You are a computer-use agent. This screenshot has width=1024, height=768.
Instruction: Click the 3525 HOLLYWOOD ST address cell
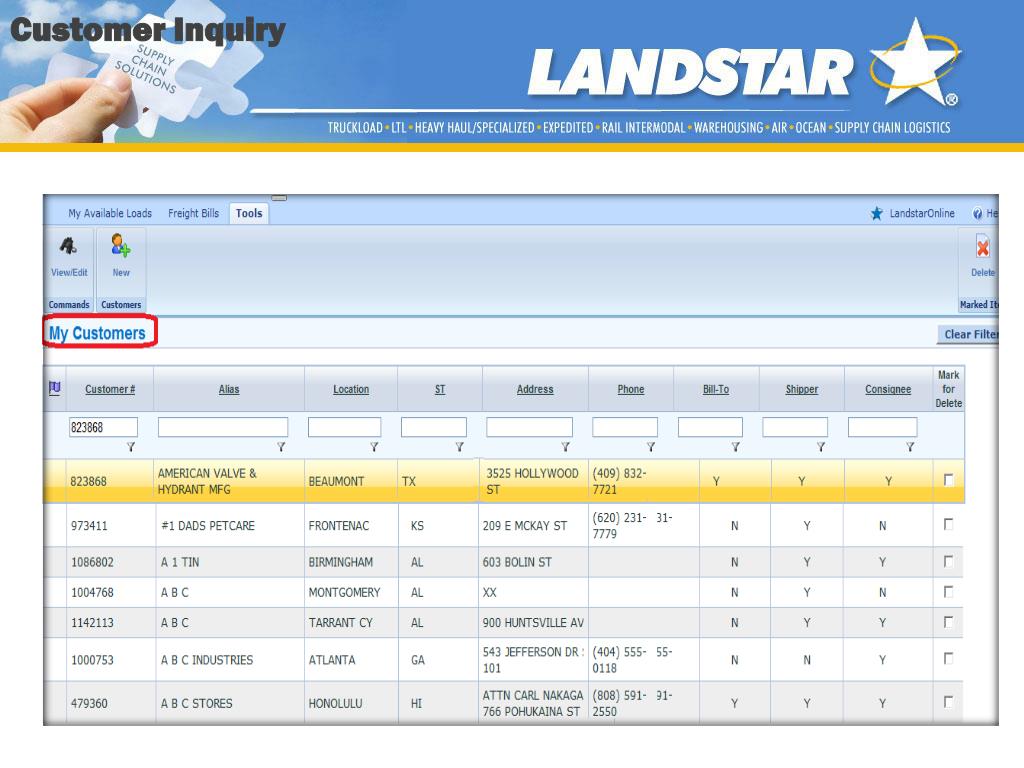pyautogui.click(x=532, y=481)
